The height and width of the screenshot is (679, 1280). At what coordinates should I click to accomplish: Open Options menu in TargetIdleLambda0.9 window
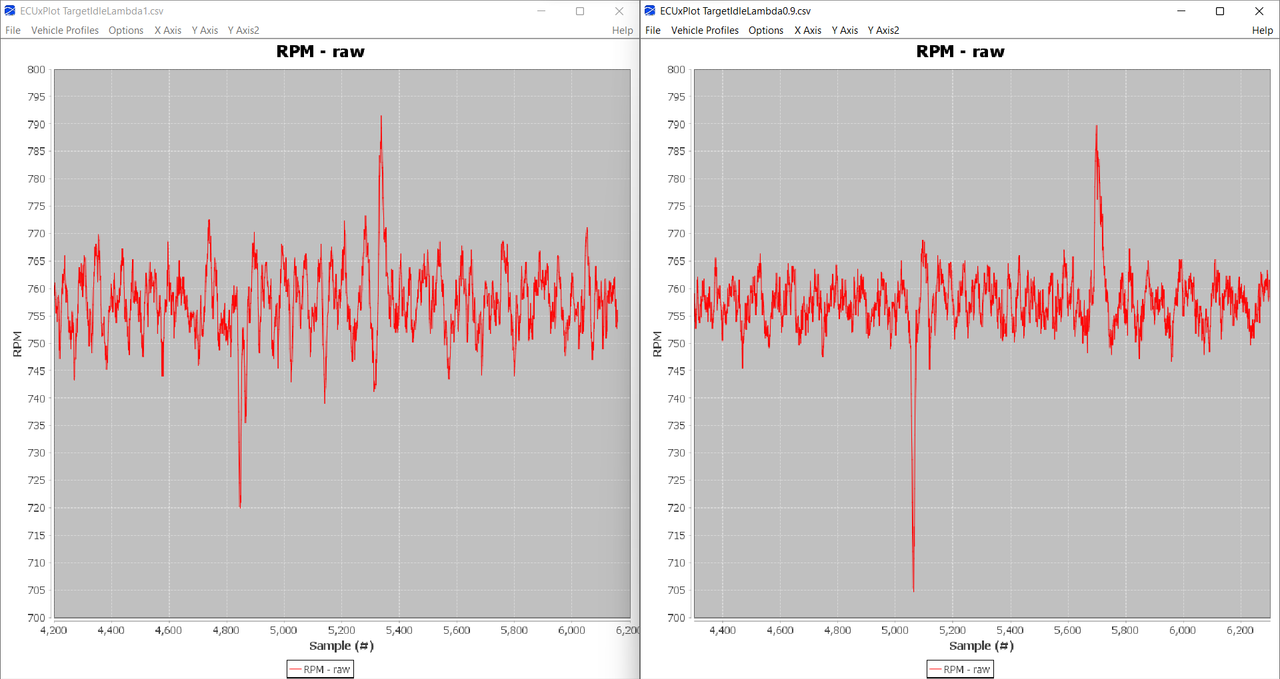(766, 30)
